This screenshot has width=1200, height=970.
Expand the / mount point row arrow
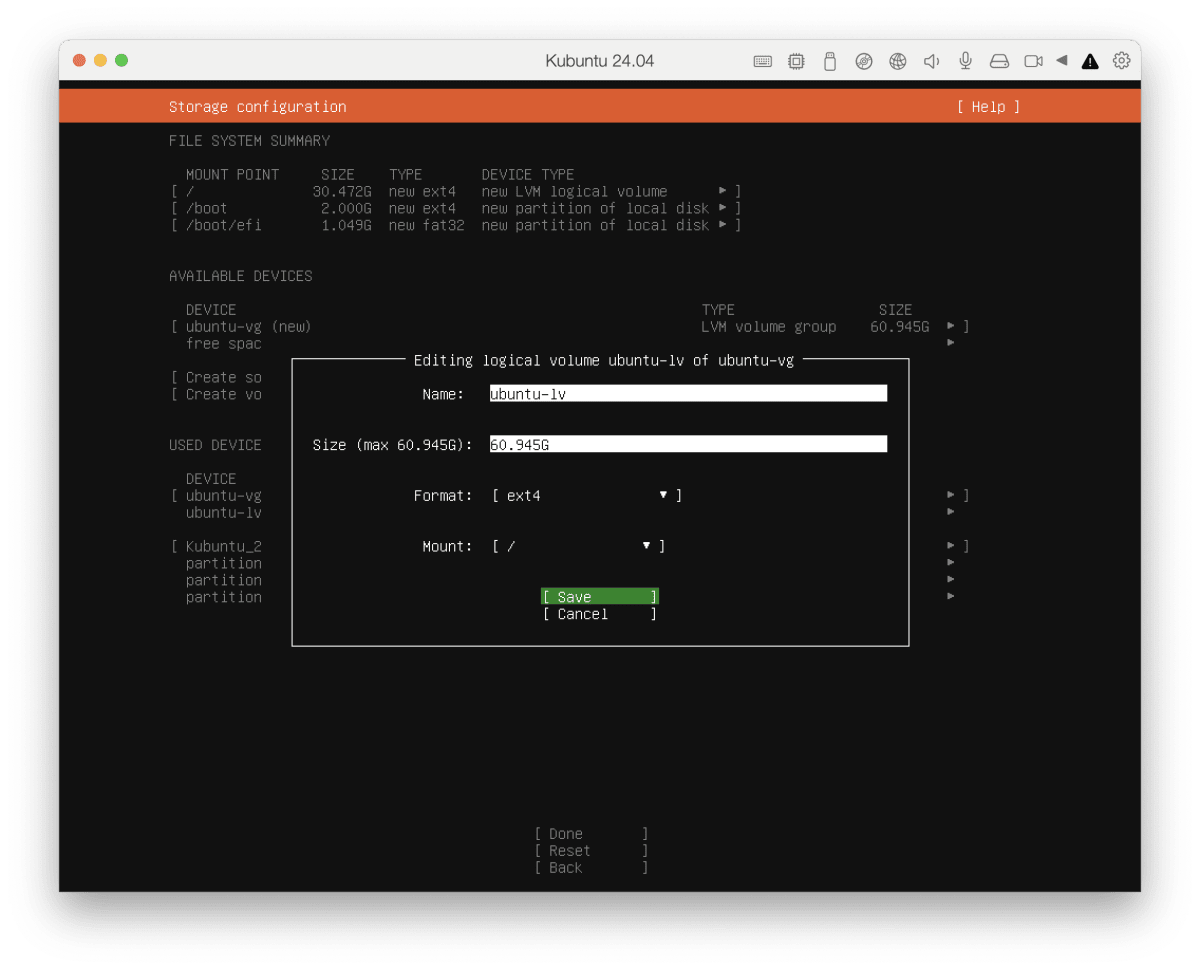click(723, 191)
